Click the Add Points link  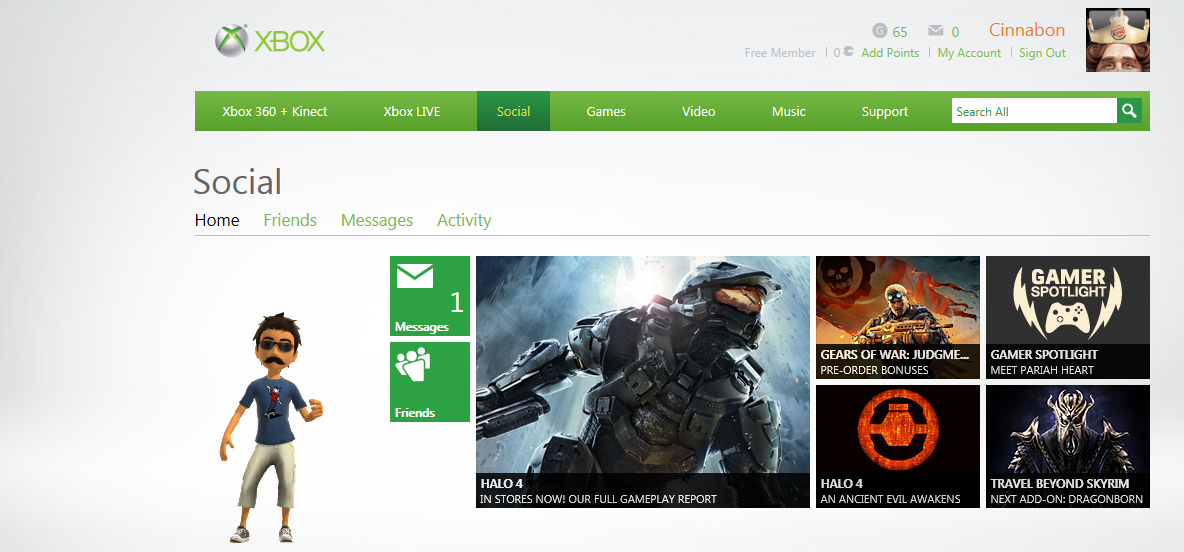890,53
